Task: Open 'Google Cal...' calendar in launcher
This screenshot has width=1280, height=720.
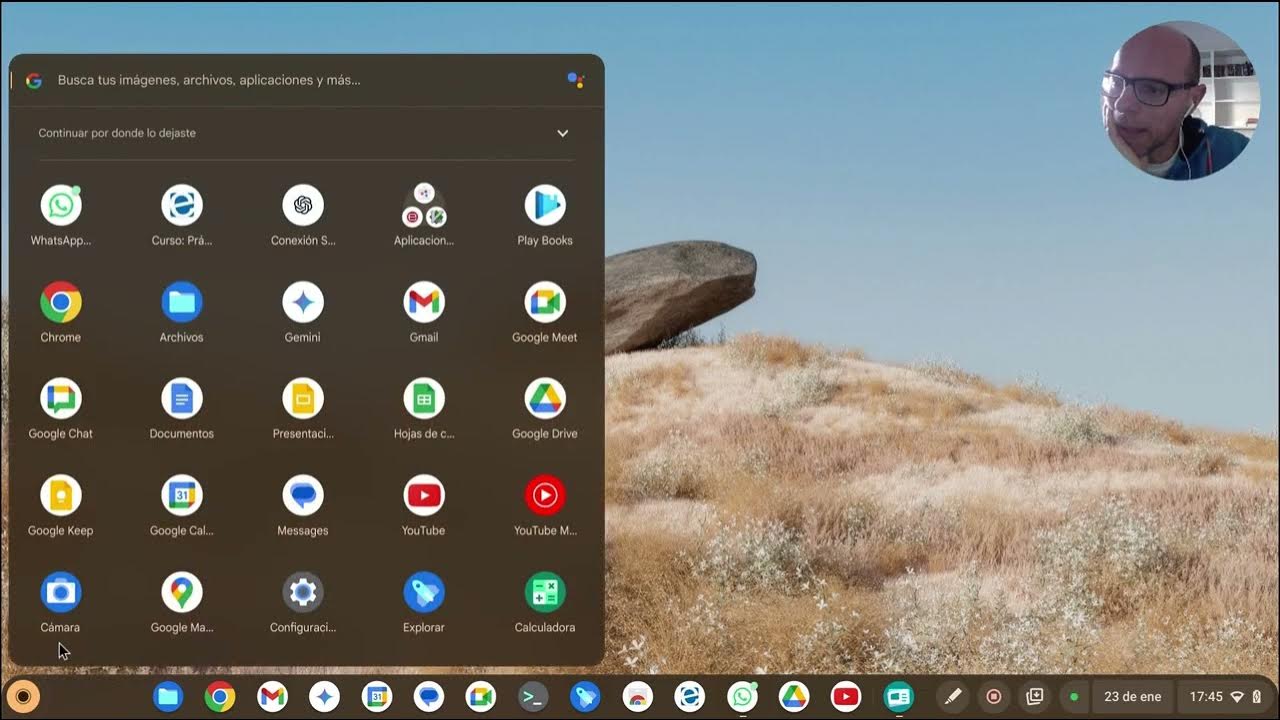Action: point(182,495)
